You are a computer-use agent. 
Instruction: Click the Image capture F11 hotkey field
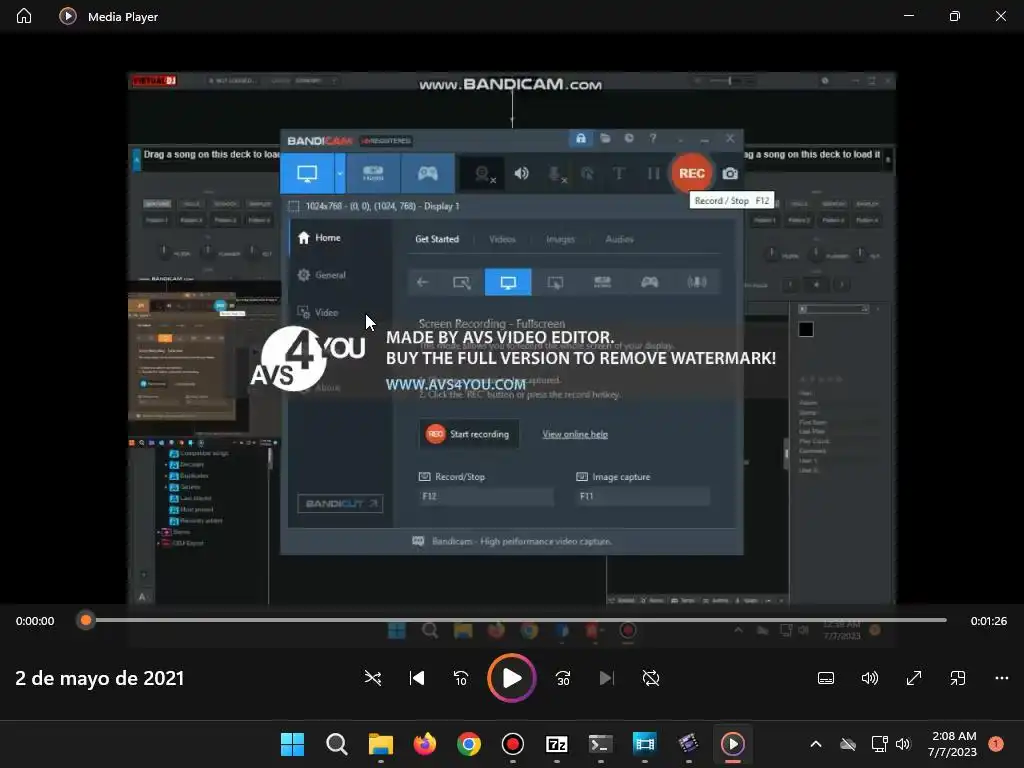click(643, 496)
